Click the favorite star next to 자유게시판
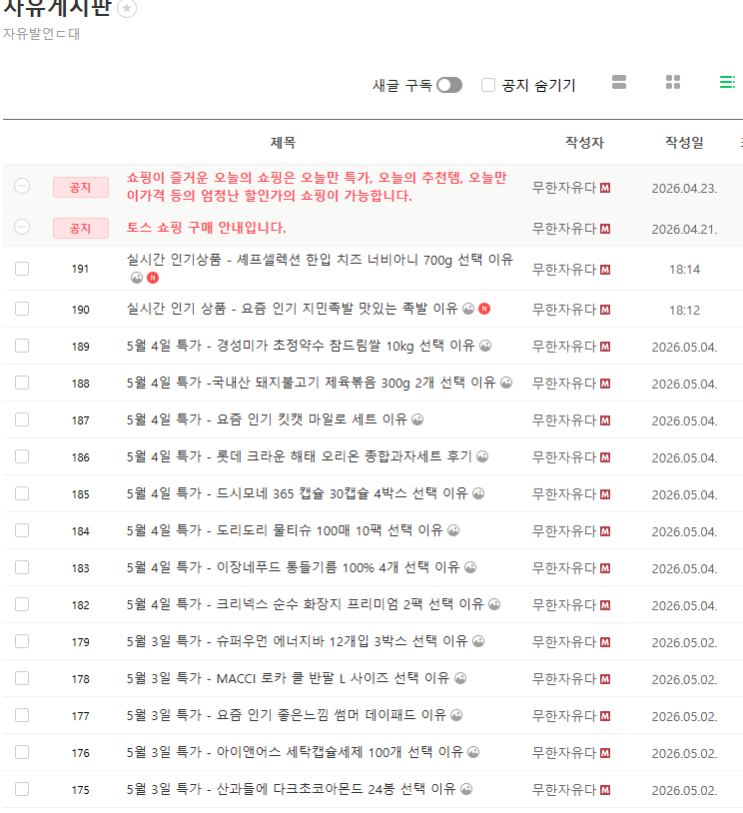743x813 pixels. tap(127, 8)
